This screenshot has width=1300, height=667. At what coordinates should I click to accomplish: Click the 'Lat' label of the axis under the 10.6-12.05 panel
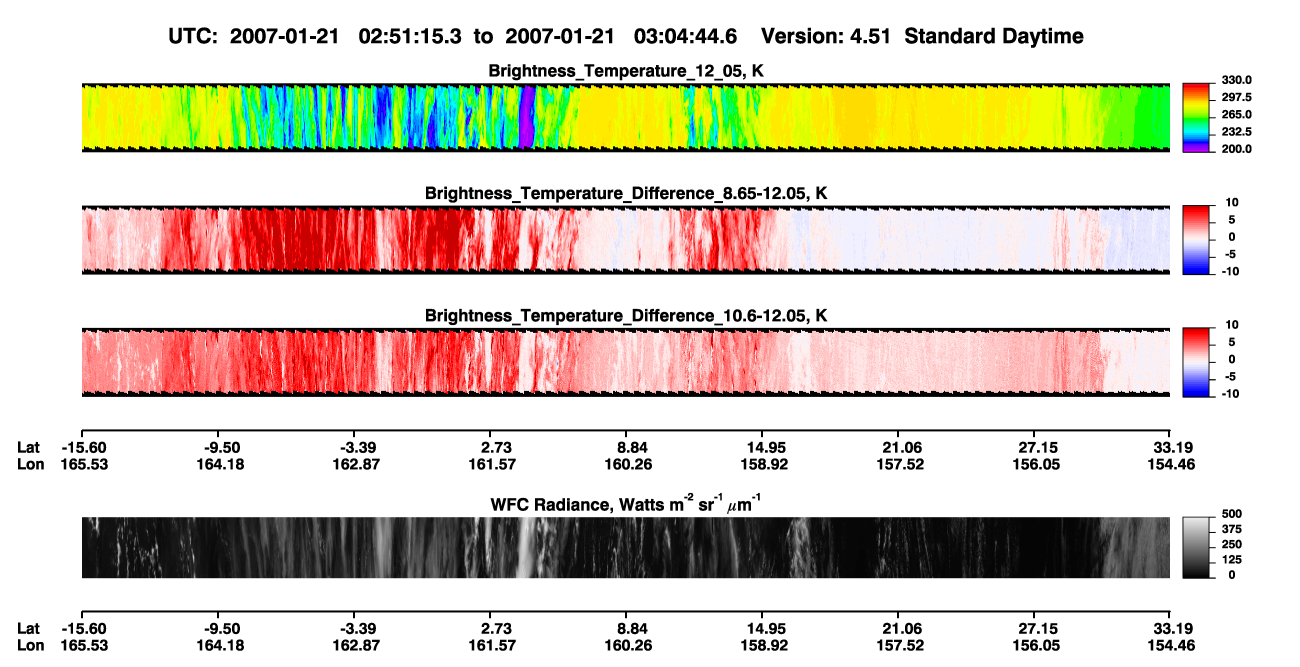click(29, 447)
